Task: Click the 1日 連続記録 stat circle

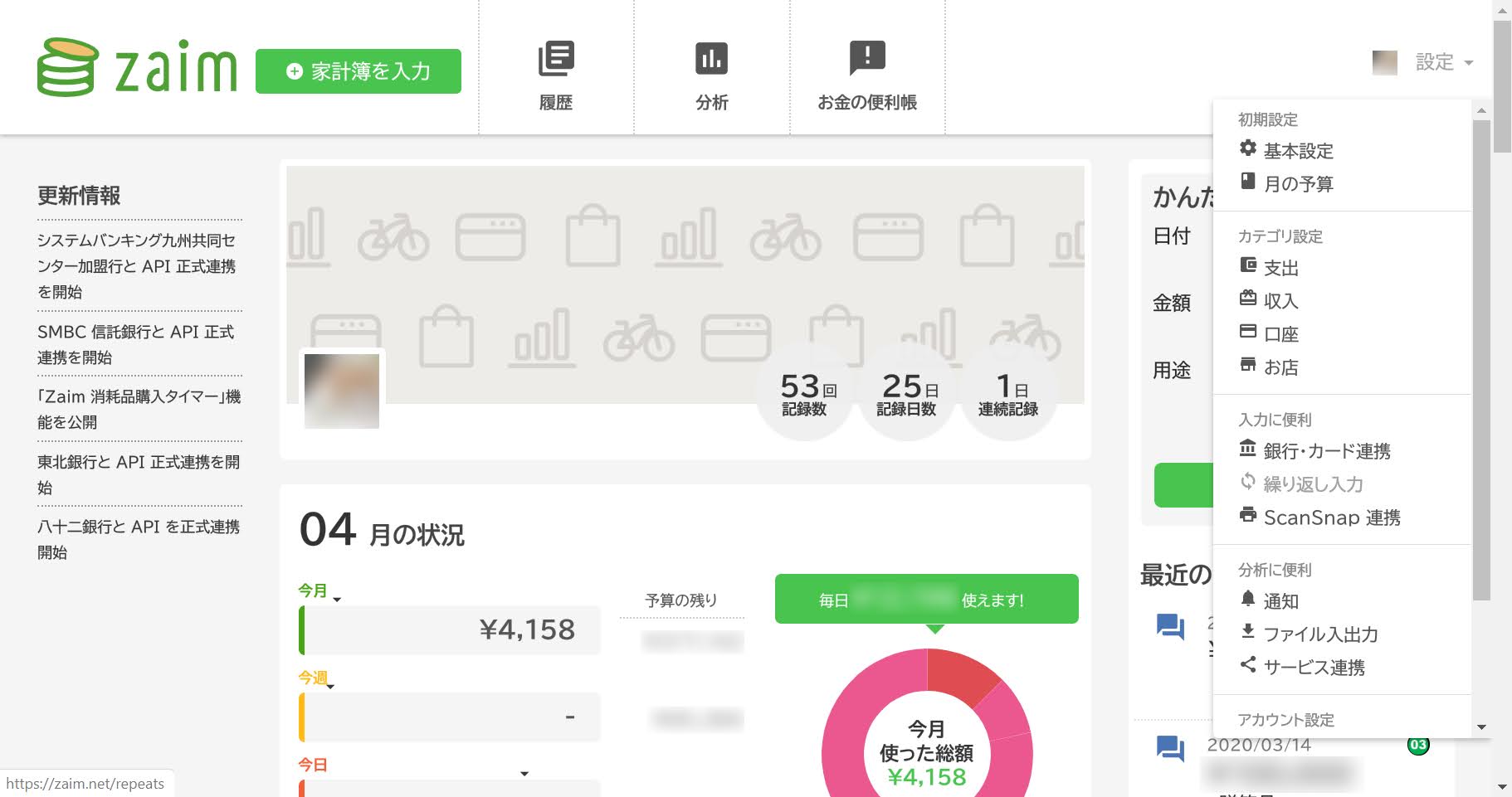Action: [1008, 393]
